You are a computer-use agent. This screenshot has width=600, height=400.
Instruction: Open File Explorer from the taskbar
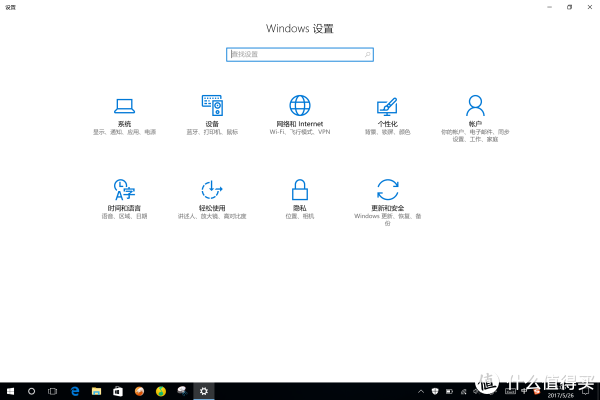tap(96, 391)
